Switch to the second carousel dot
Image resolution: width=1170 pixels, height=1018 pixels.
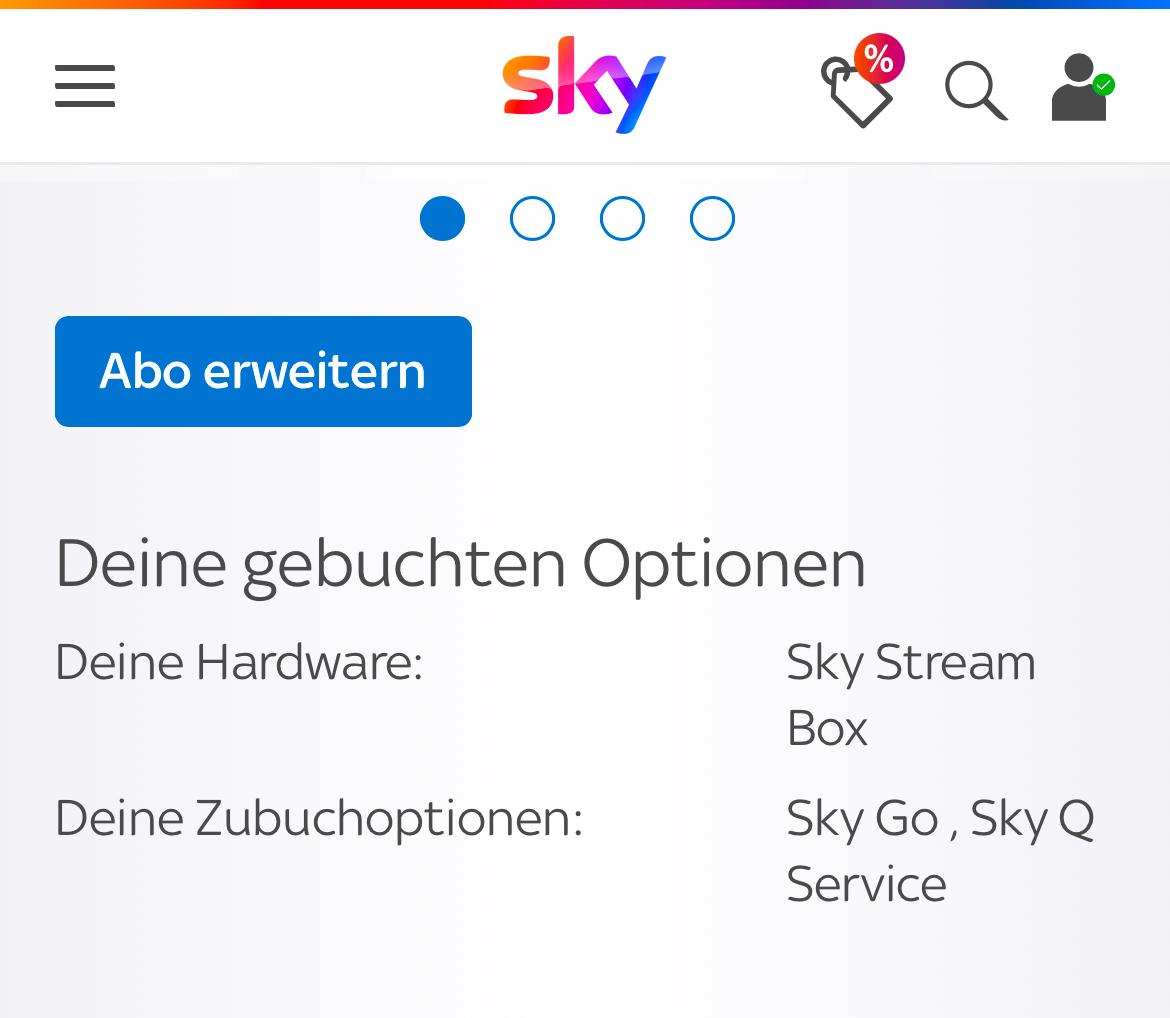click(532, 219)
